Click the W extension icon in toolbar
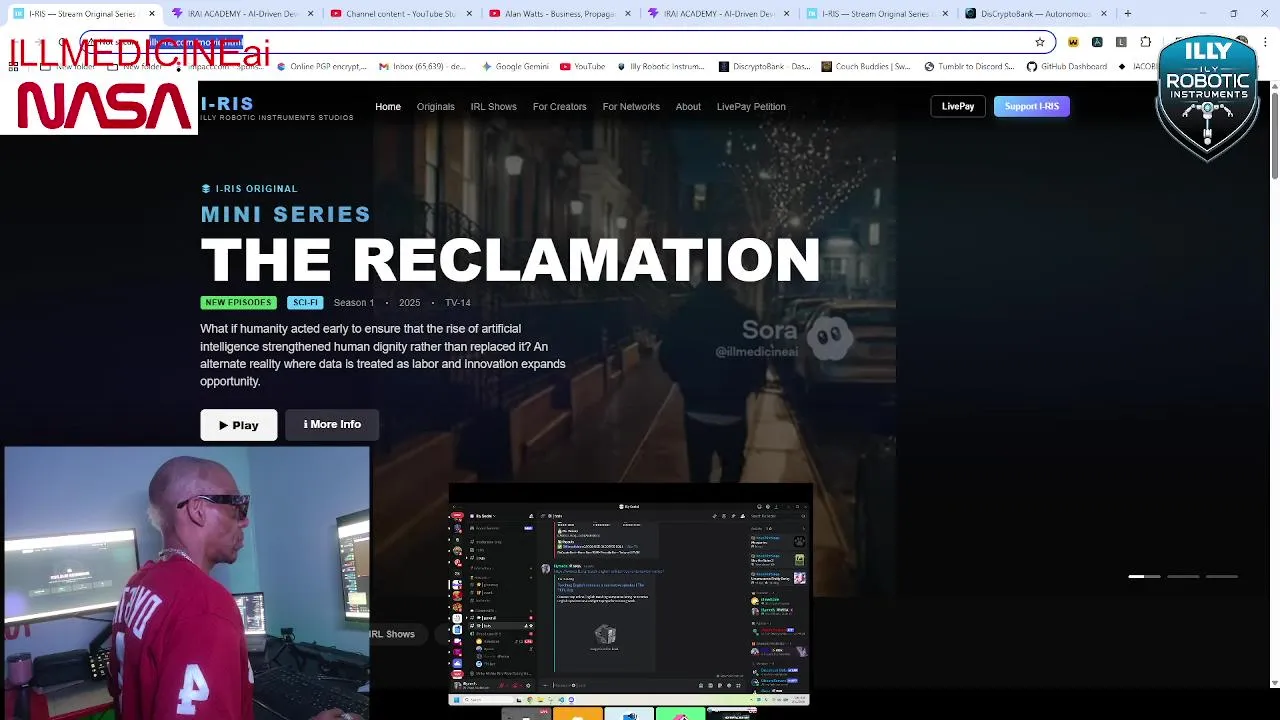1280x720 pixels. 1073,42
